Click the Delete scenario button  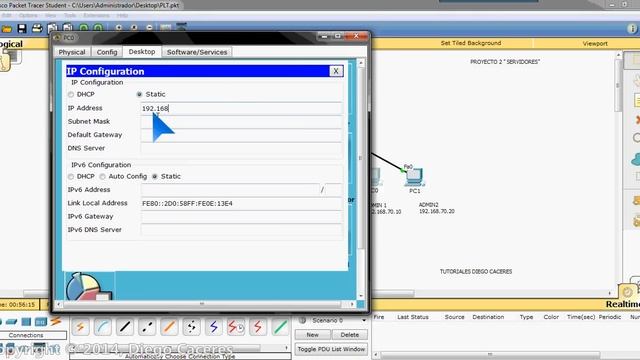pyautogui.click(x=349, y=335)
